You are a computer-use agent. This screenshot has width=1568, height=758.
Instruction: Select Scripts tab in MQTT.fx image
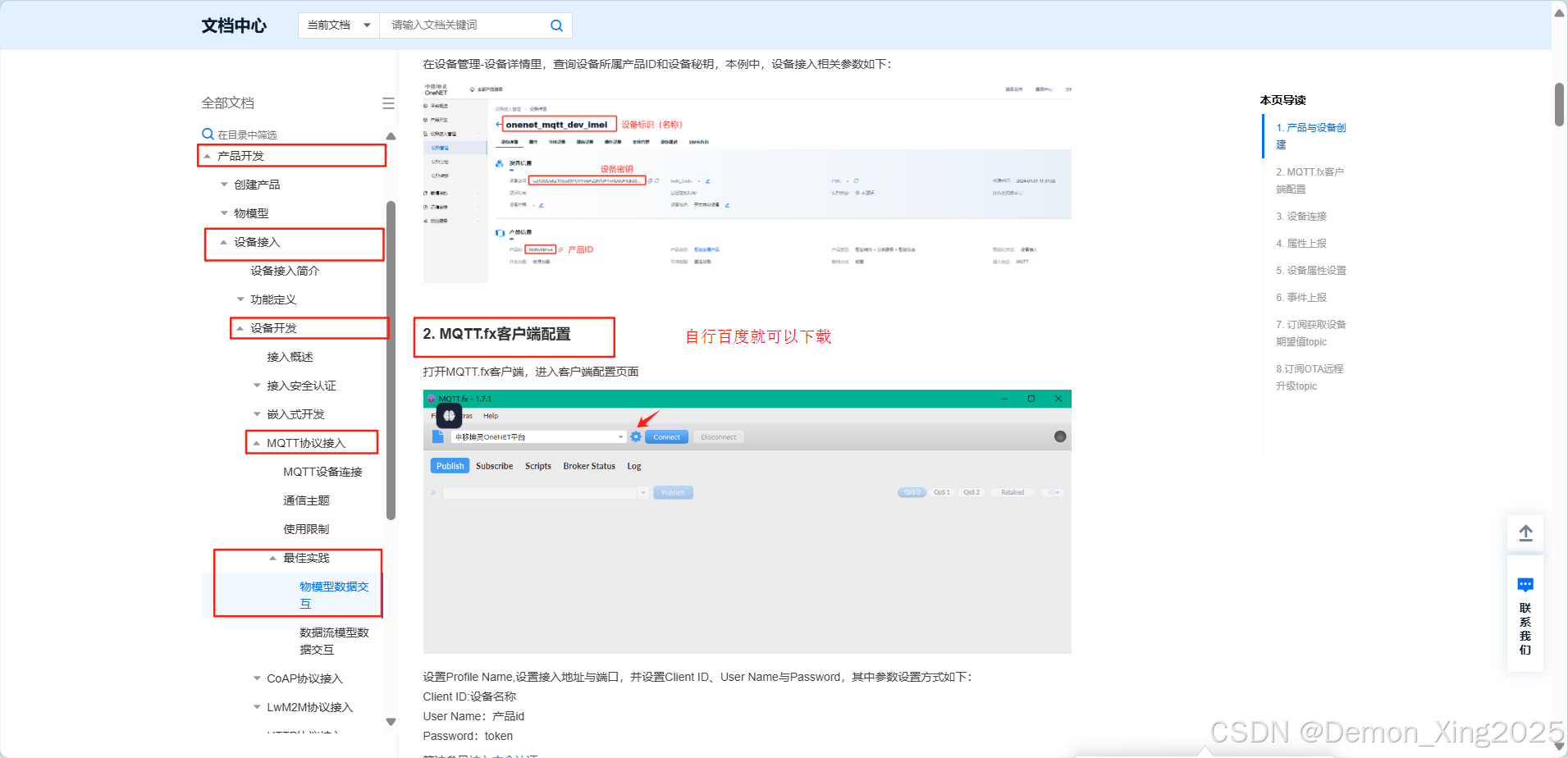coord(538,466)
